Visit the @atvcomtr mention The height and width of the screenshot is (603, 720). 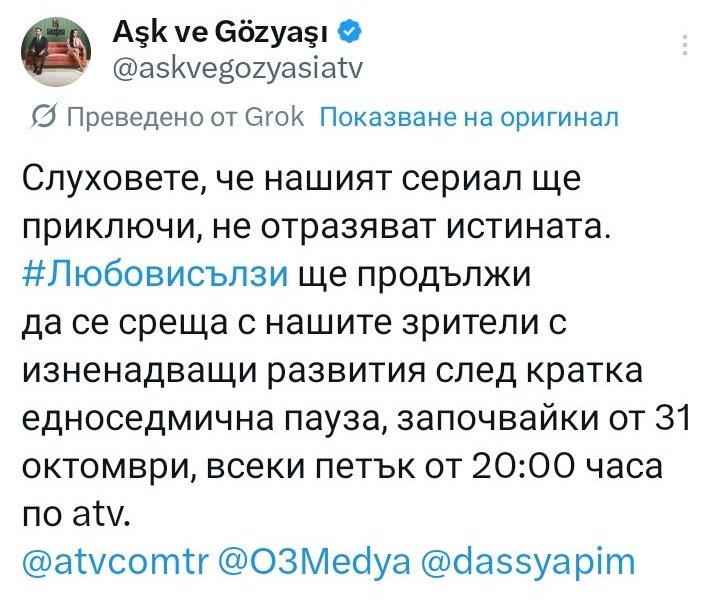(108, 560)
